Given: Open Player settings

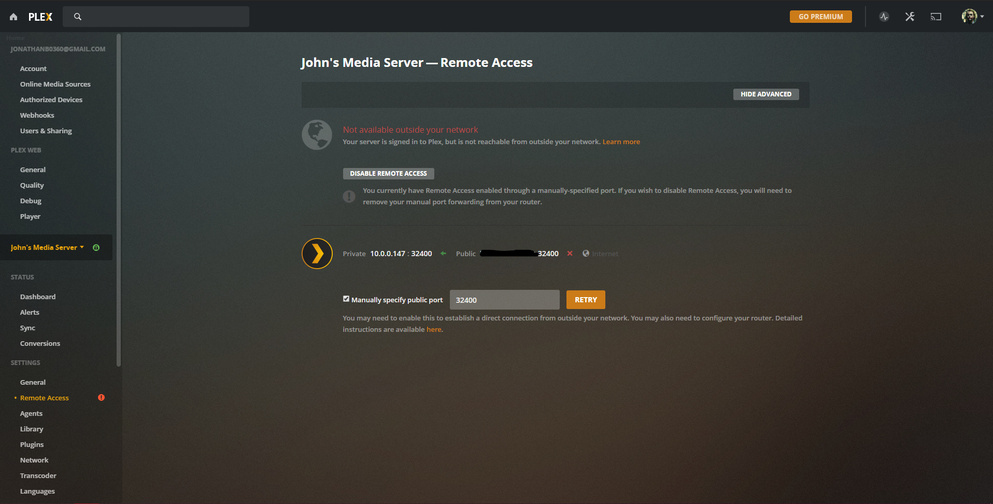Looking at the screenshot, I should 30,217.
